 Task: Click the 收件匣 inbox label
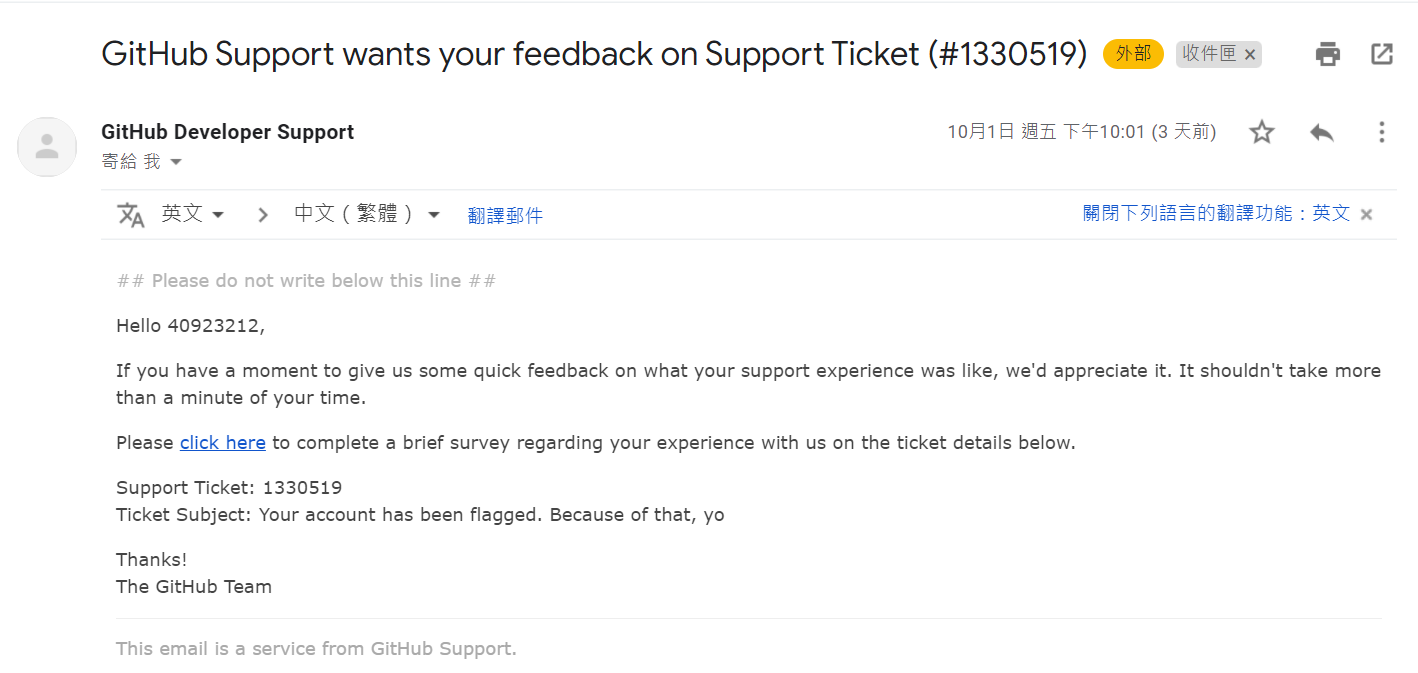(x=1209, y=54)
